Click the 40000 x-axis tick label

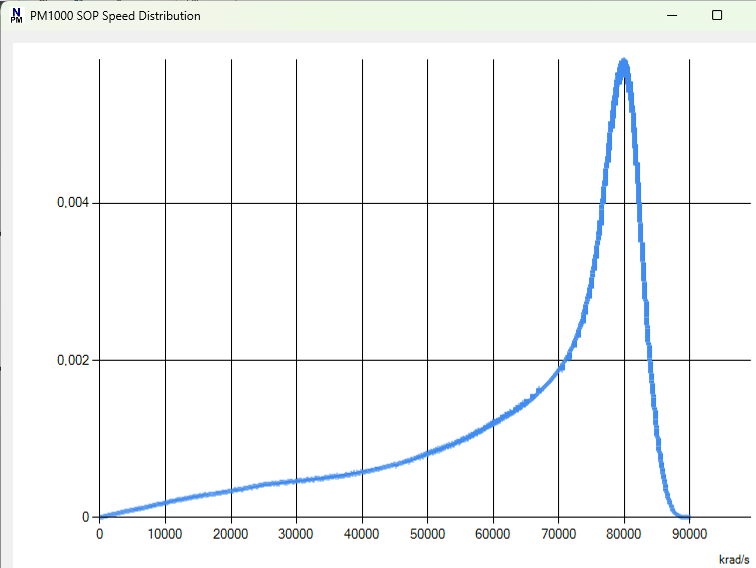click(362, 535)
